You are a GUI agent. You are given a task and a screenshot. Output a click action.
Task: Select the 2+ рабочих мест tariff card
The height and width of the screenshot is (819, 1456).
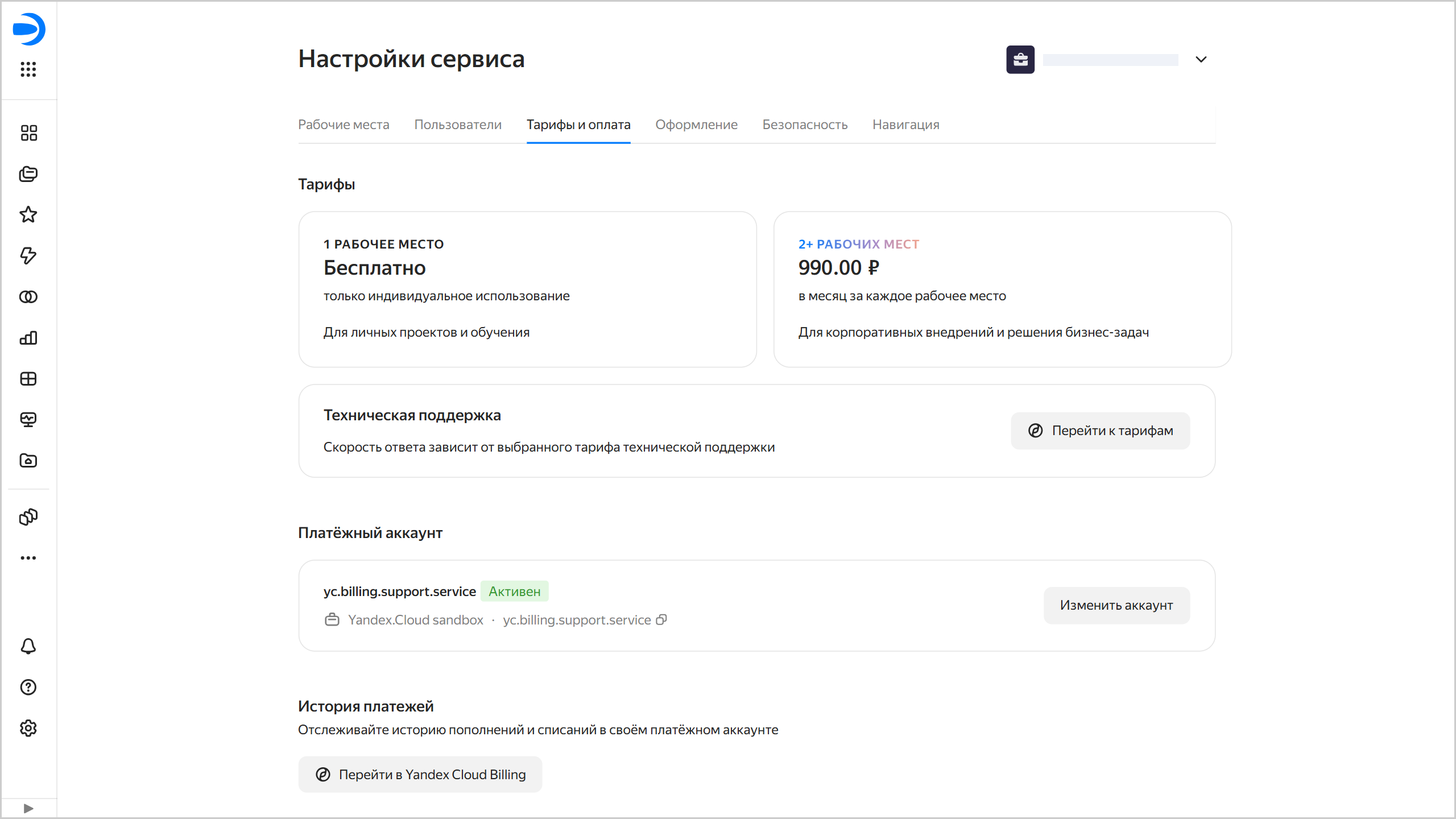[x=1002, y=289]
